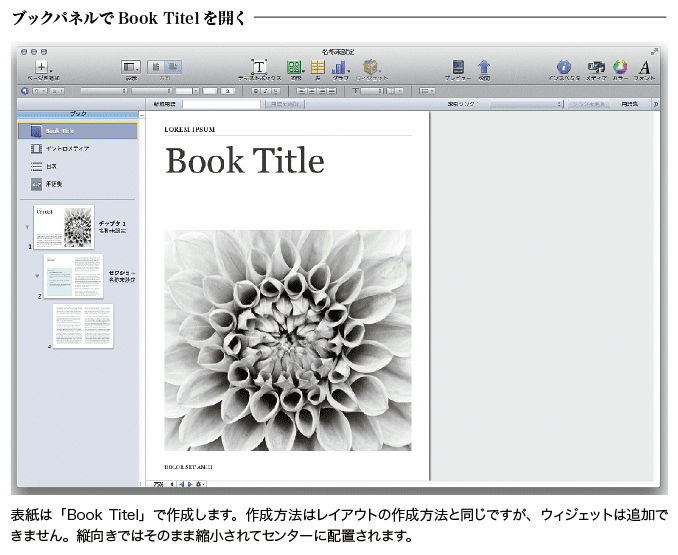
Task: Collapse the Section disclosure triangle
Action: [37, 276]
